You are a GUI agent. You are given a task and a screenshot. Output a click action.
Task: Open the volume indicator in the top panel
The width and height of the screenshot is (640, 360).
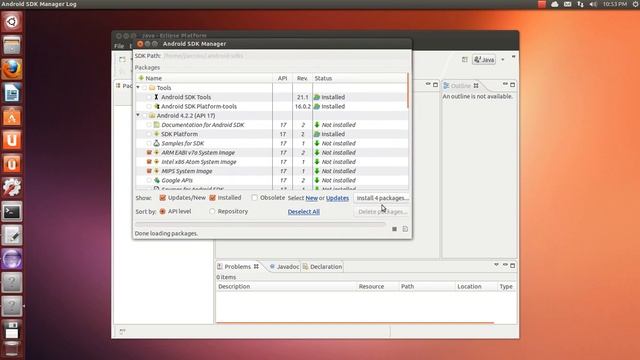point(593,4)
